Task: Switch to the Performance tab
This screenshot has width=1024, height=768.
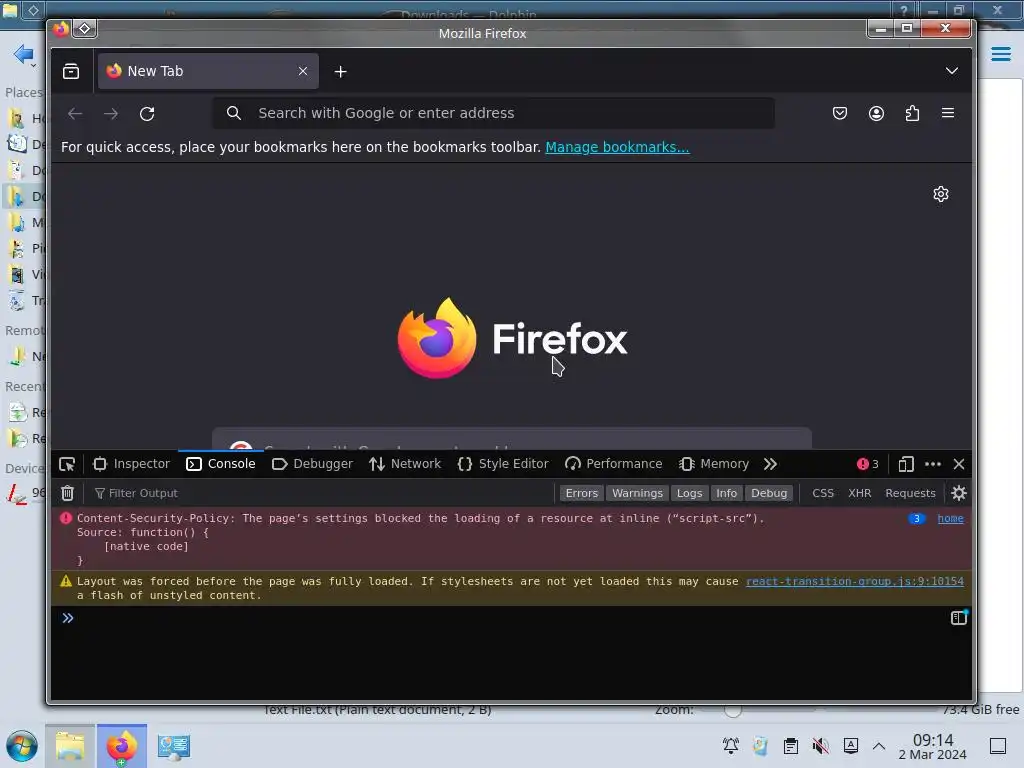Action: [614, 464]
